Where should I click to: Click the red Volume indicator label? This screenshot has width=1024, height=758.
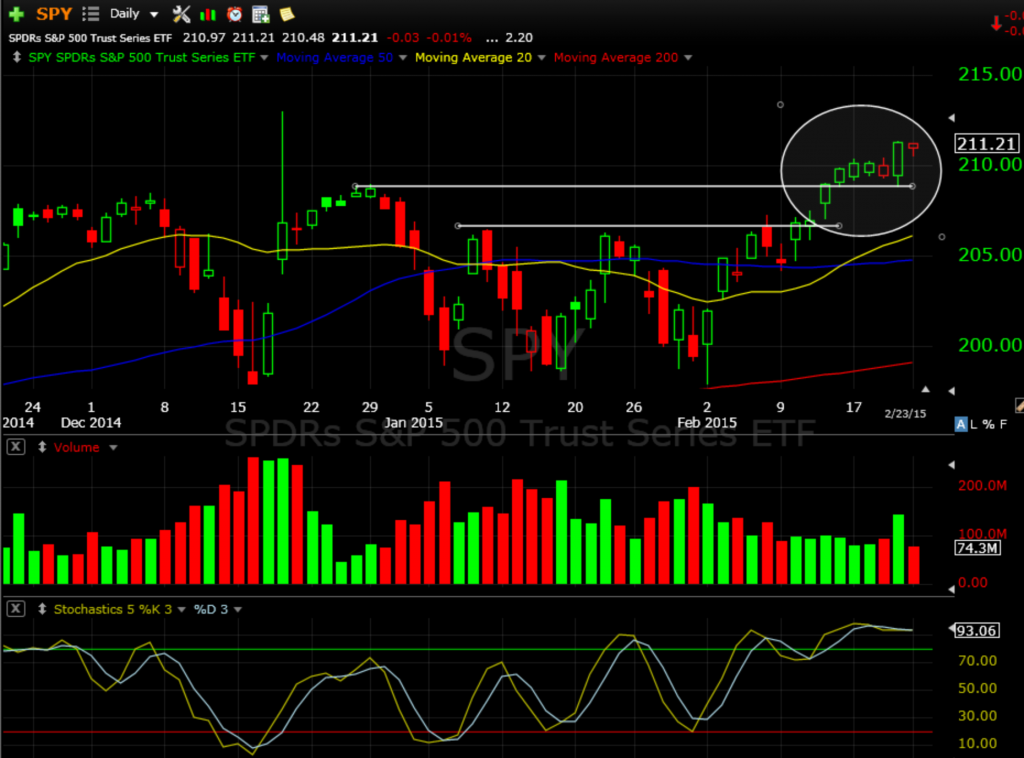tap(76, 447)
